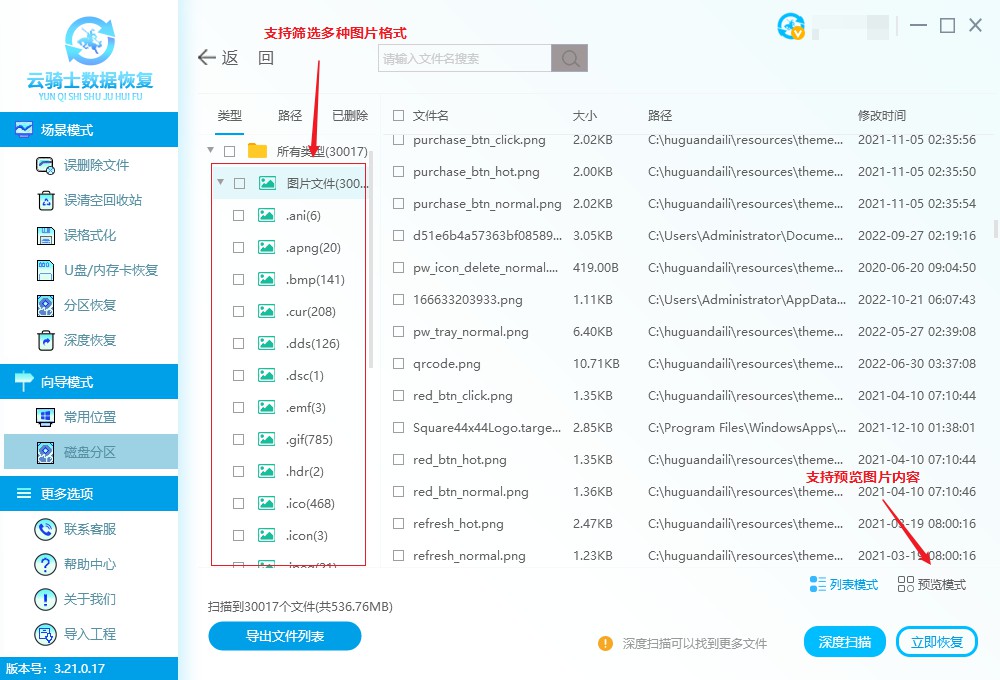Check the checkbox next to qrcode.png
The image size is (1000, 680).
[397, 364]
